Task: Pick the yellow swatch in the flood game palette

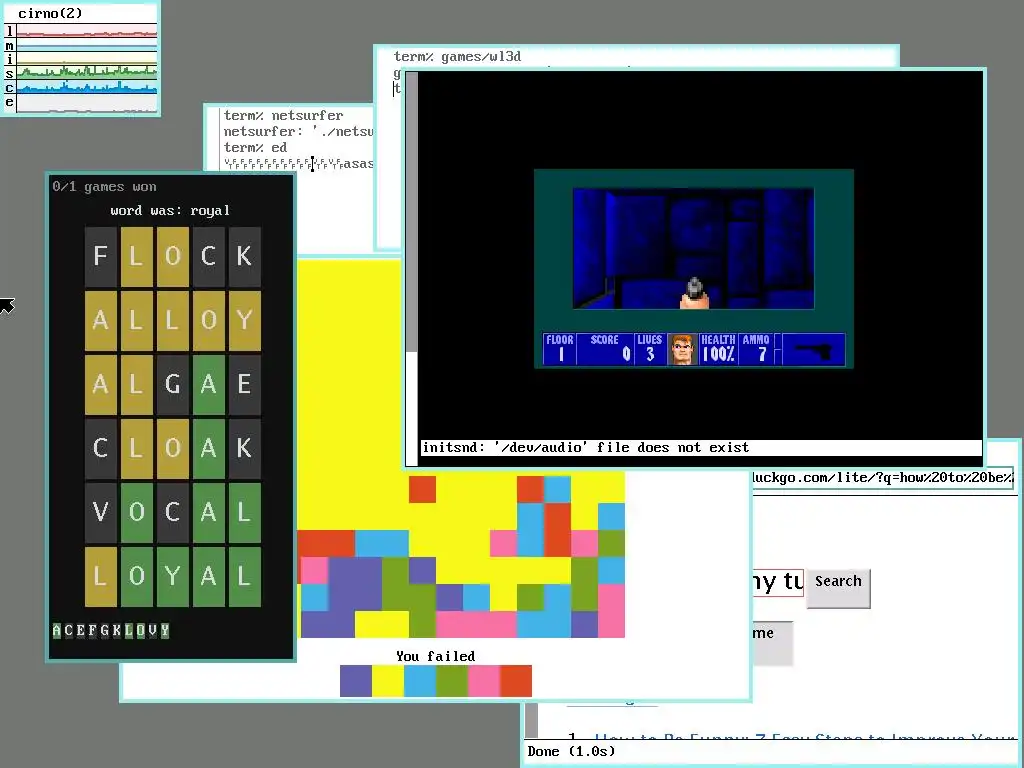Action: 388,681
